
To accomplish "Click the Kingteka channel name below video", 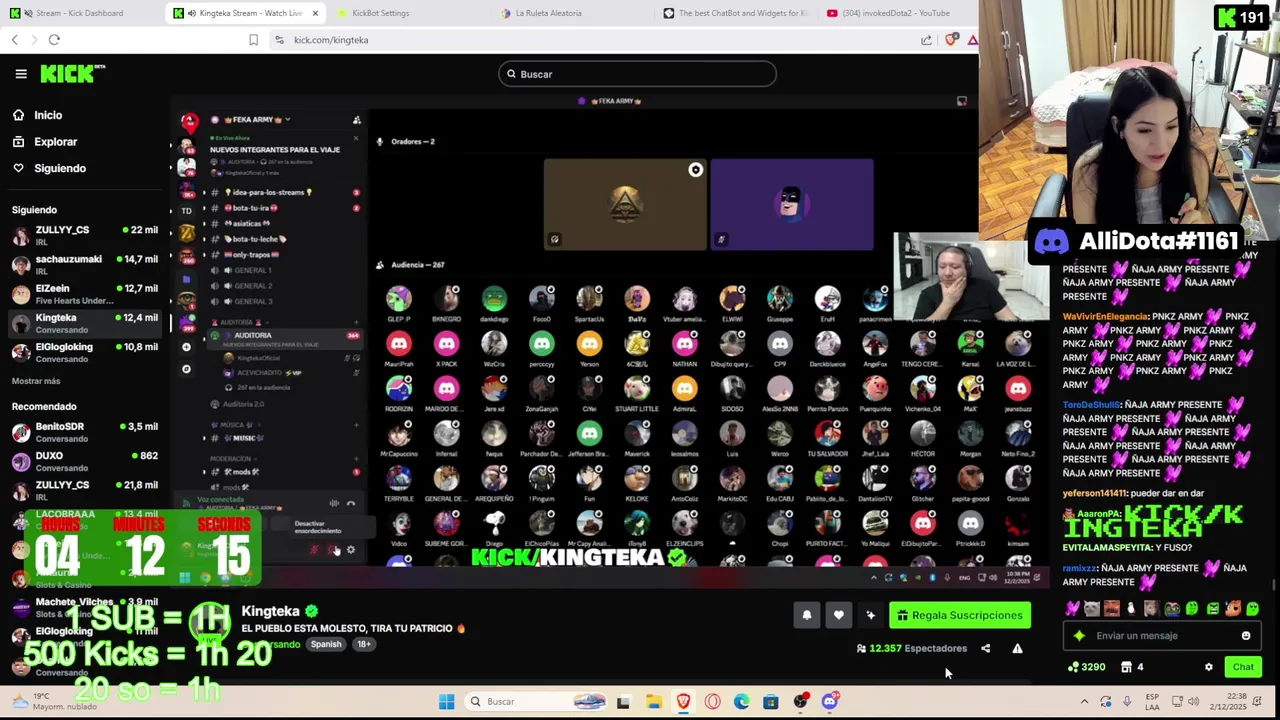I will point(270,611).
